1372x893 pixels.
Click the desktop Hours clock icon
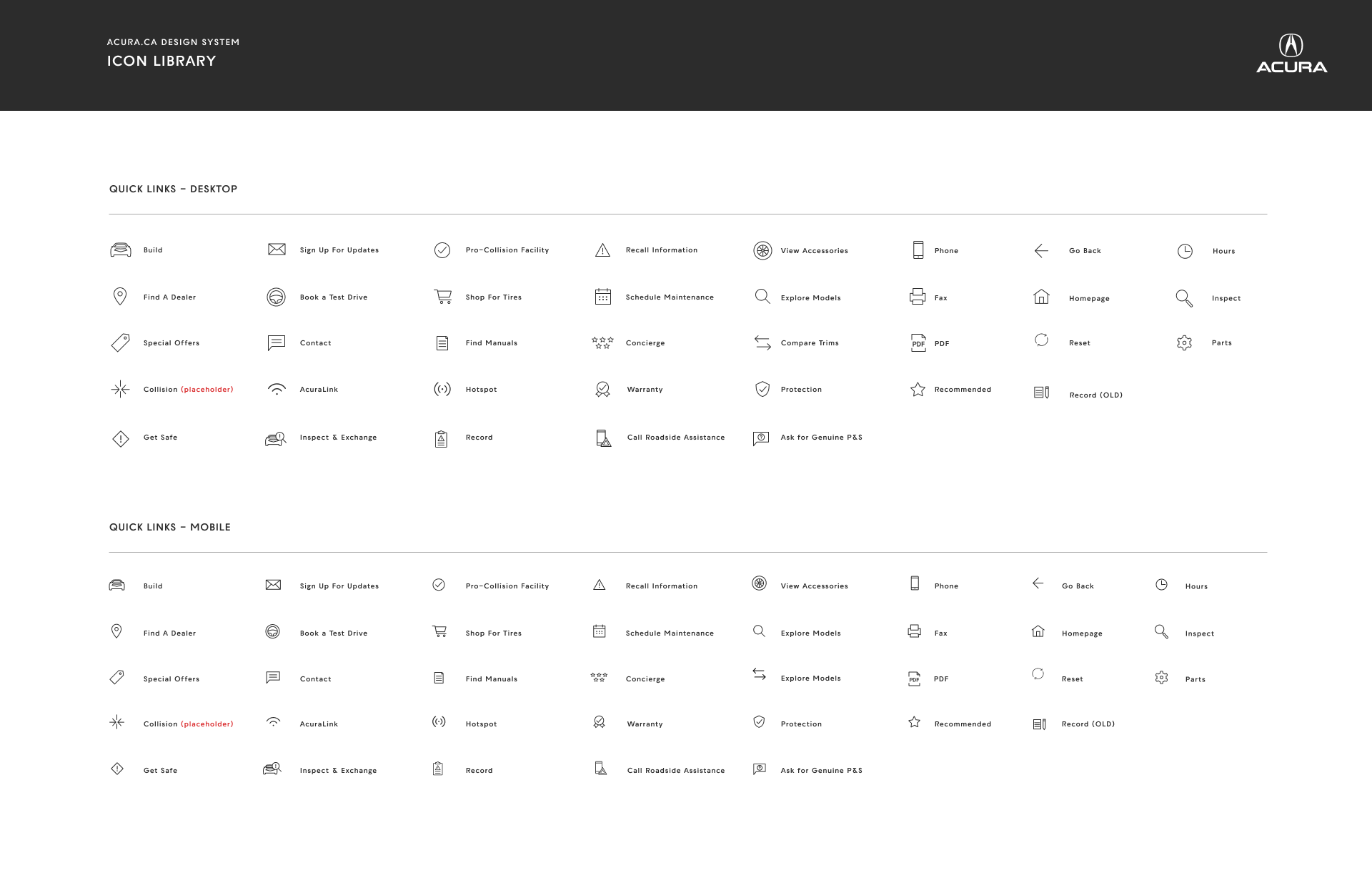pyautogui.click(x=1185, y=251)
